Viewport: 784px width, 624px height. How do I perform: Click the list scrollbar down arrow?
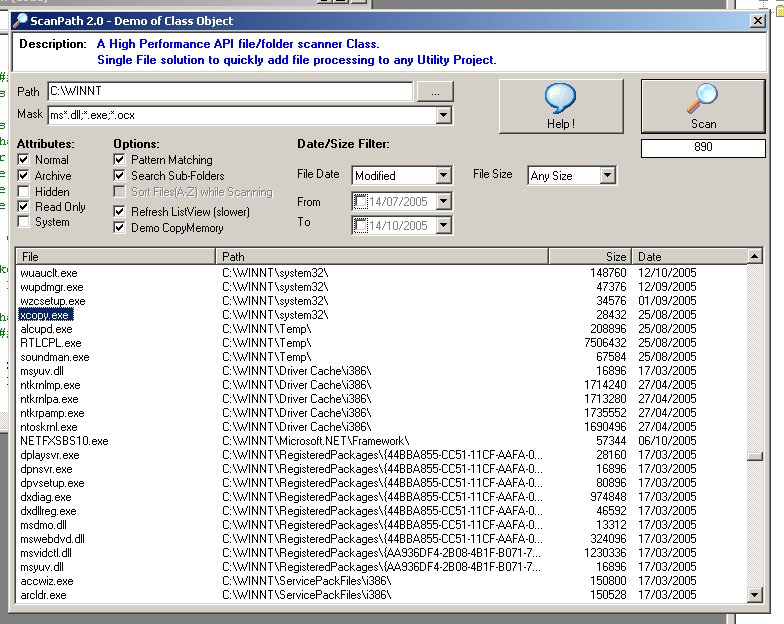(755, 596)
